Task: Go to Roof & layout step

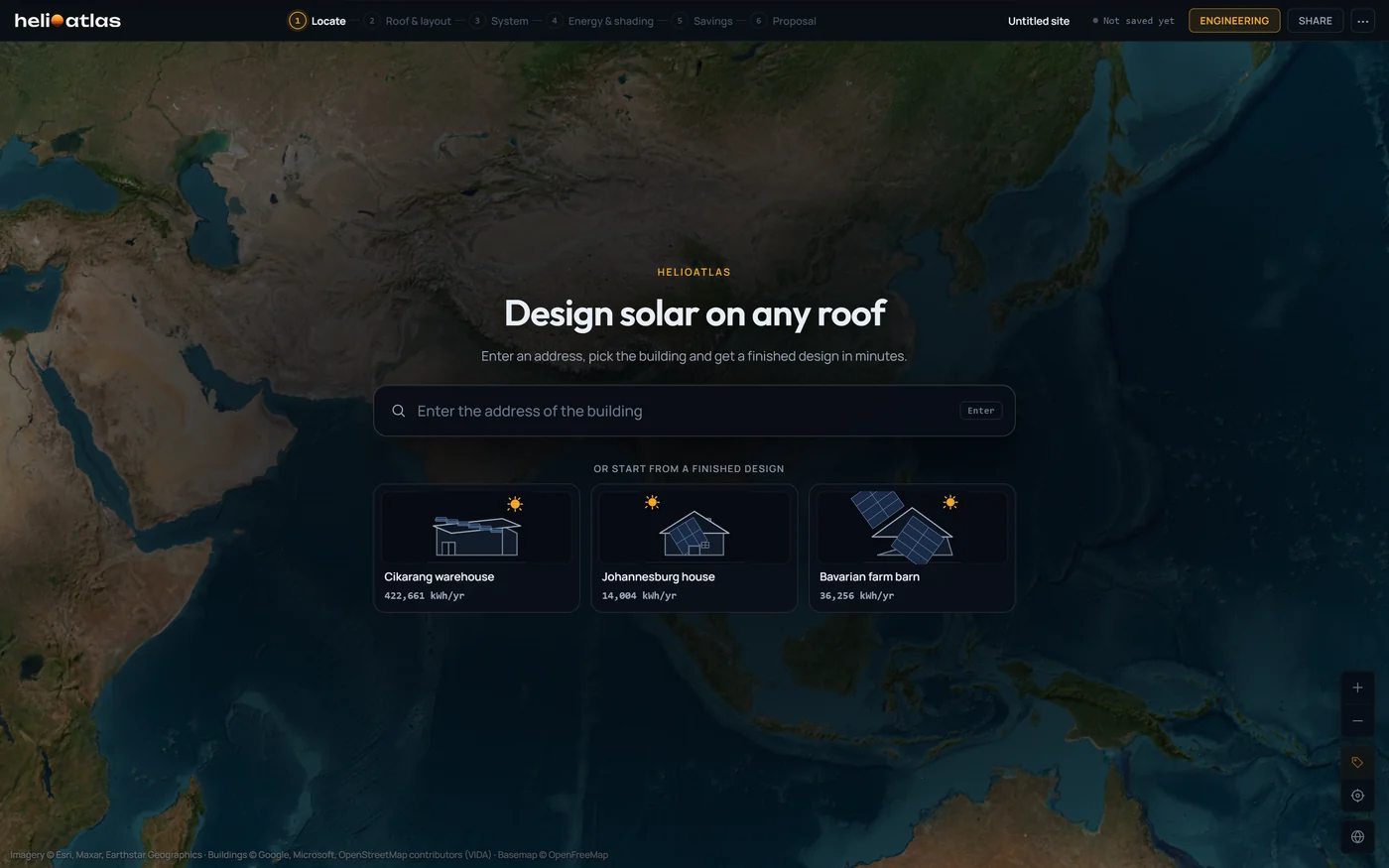Action: click(x=408, y=21)
